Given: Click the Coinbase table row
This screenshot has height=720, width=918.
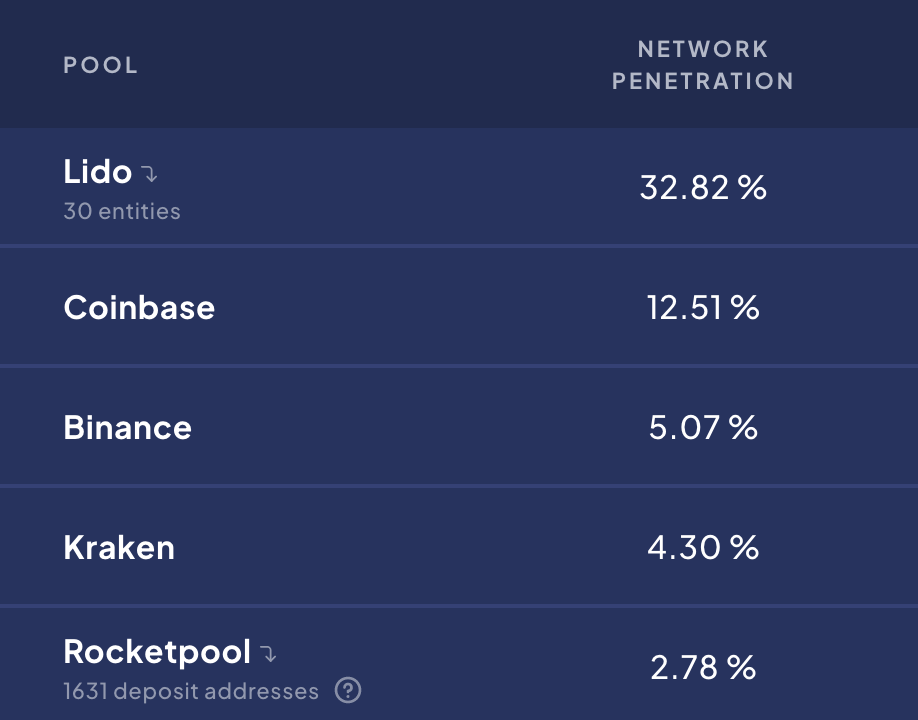Looking at the screenshot, I should click(459, 307).
